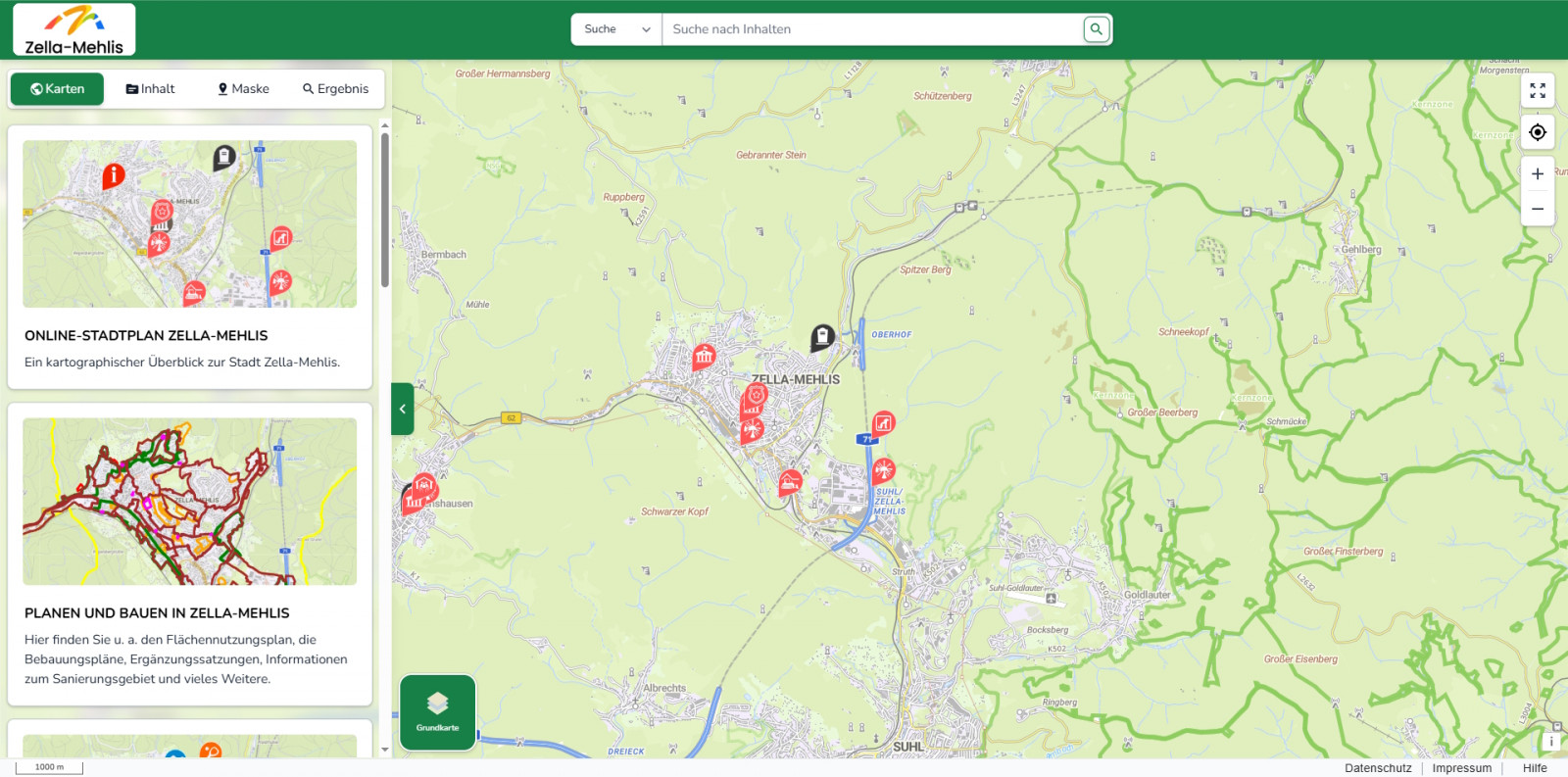Open the Grundkarte layer switcher
1568x777 pixels.
coord(437,712)
